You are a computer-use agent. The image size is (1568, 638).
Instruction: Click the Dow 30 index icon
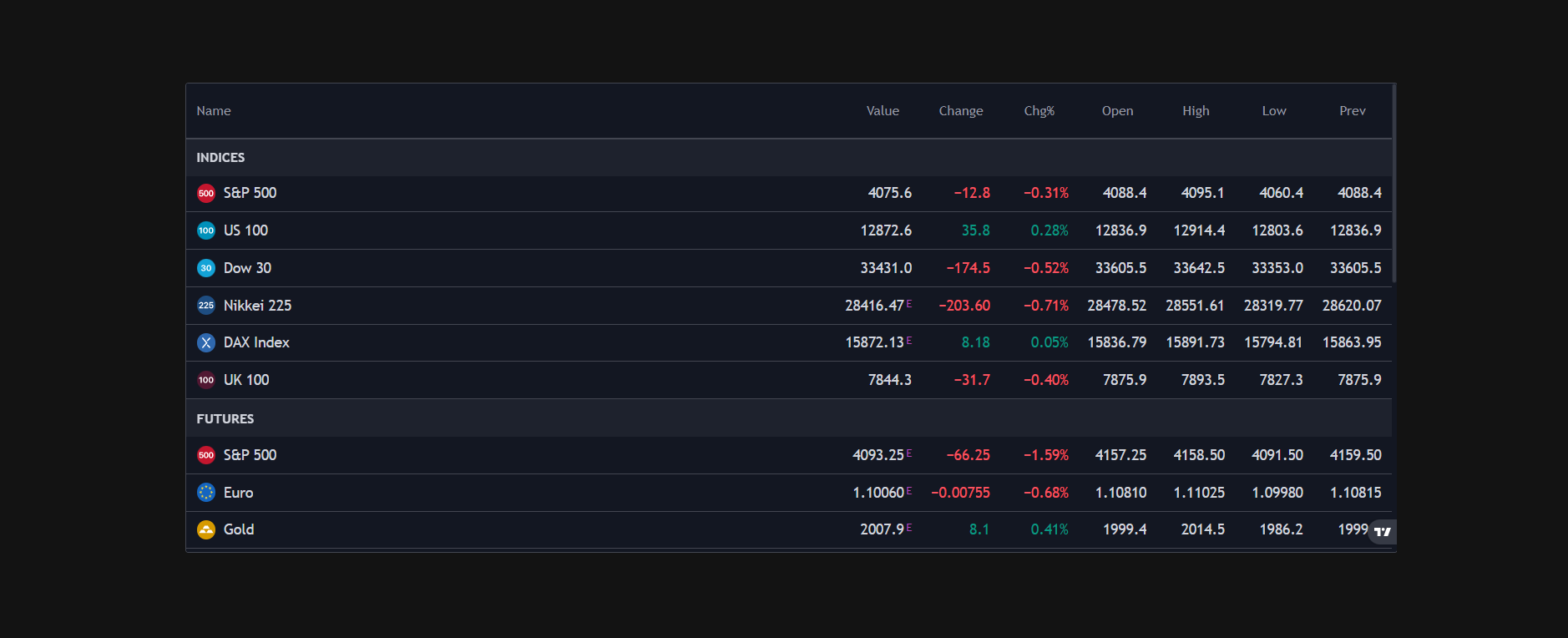tap(206, 268)
